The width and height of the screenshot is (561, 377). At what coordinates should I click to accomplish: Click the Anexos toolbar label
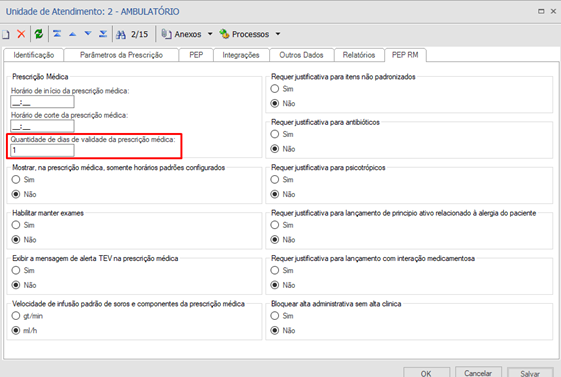(188, 34)
